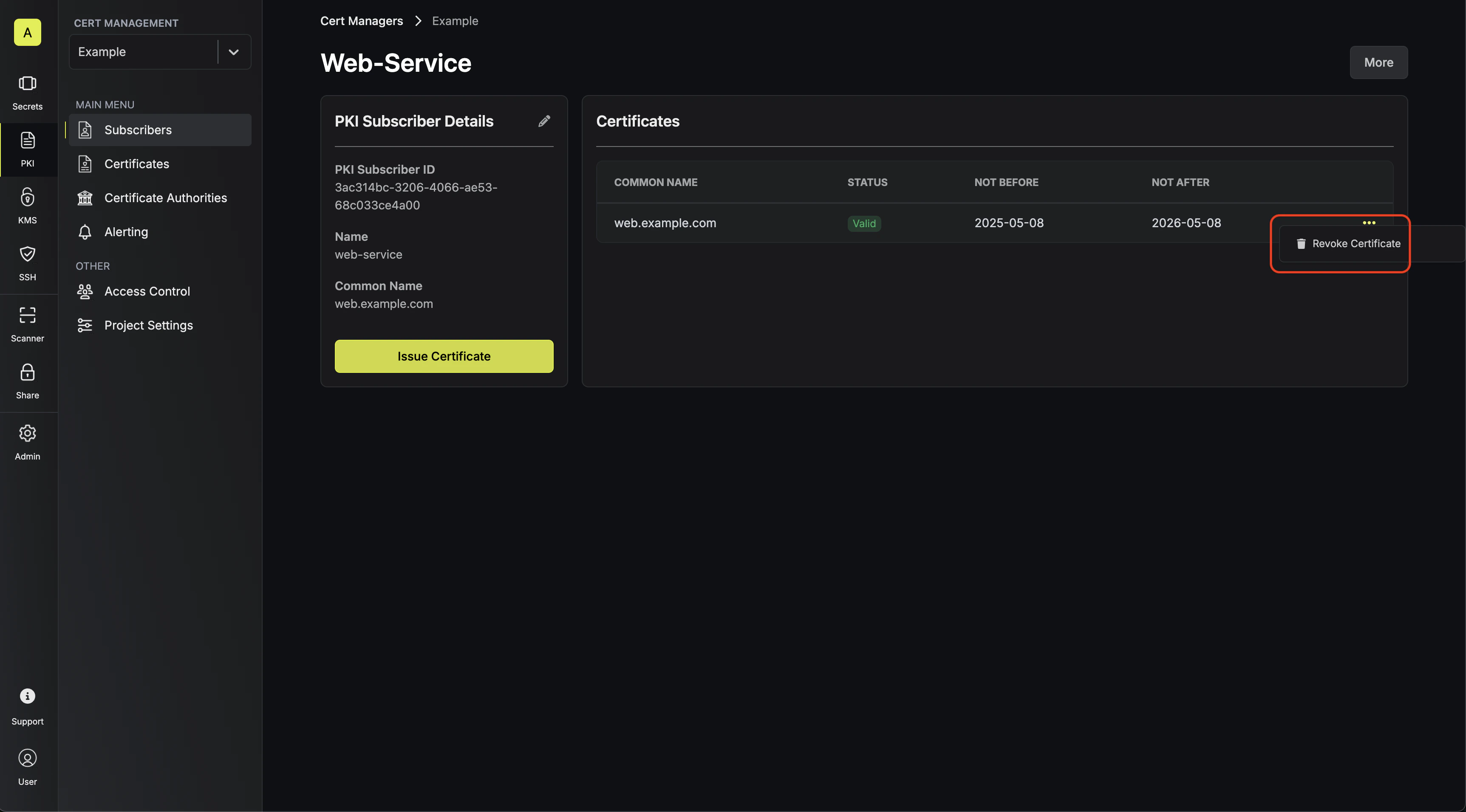Click the Project Settings sliders icon

pyautogui.click(x=85, y=325)
